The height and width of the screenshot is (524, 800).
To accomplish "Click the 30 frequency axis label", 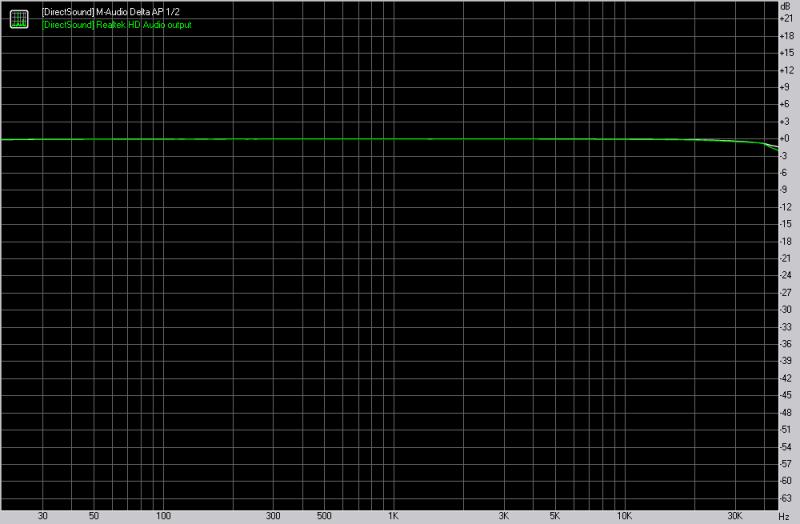I will [42, 517].
